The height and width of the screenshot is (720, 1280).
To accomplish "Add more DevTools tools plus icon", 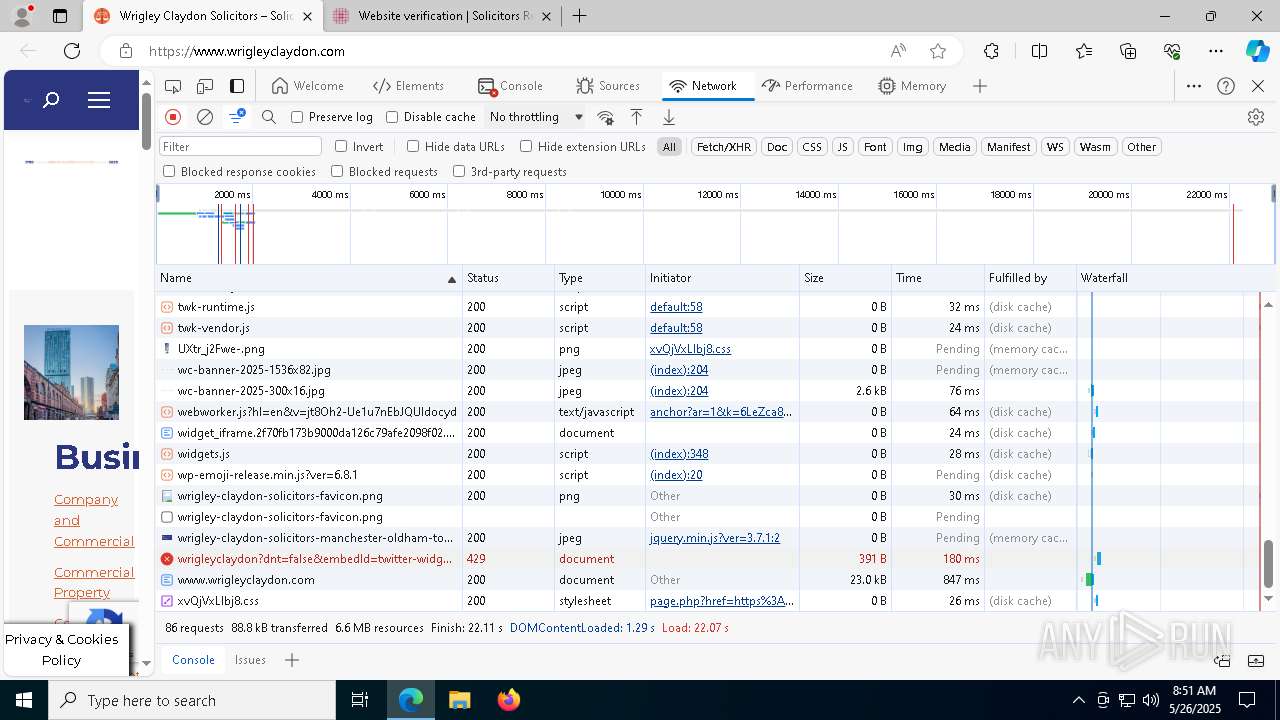I will [x=980, y=86].
